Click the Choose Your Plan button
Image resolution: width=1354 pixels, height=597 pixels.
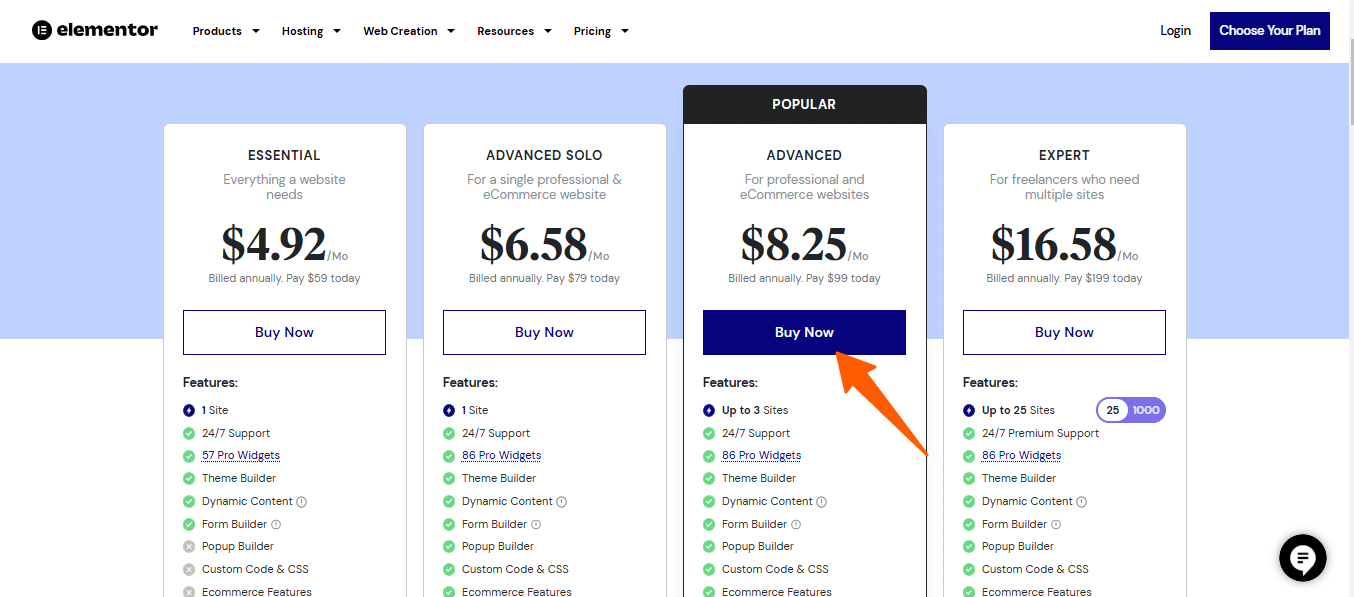tap(1270, 31)
